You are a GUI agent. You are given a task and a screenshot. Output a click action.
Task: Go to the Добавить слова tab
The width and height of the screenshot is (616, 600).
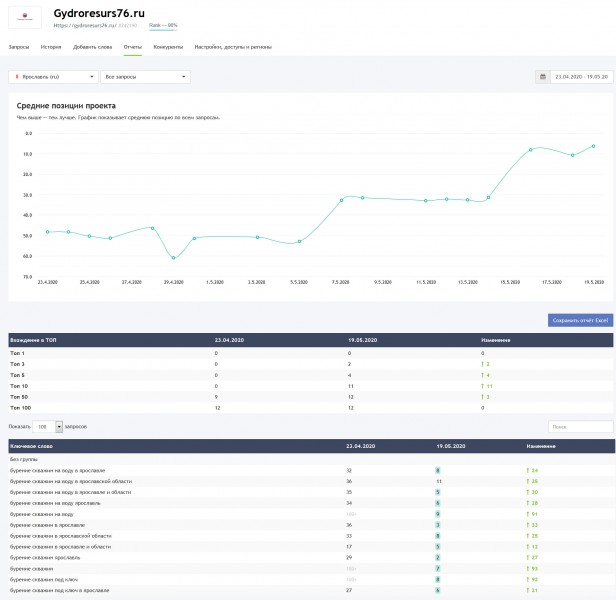click(x=92, y=47)
